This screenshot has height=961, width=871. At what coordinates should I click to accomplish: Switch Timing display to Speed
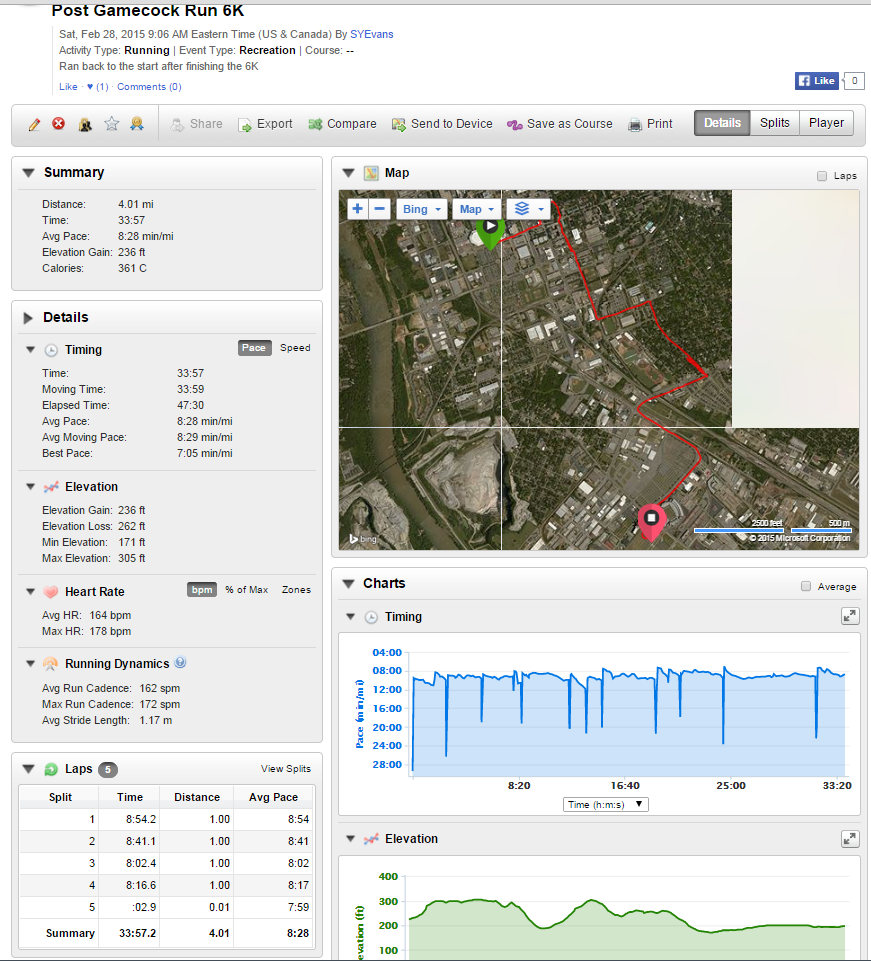[295, 348]
